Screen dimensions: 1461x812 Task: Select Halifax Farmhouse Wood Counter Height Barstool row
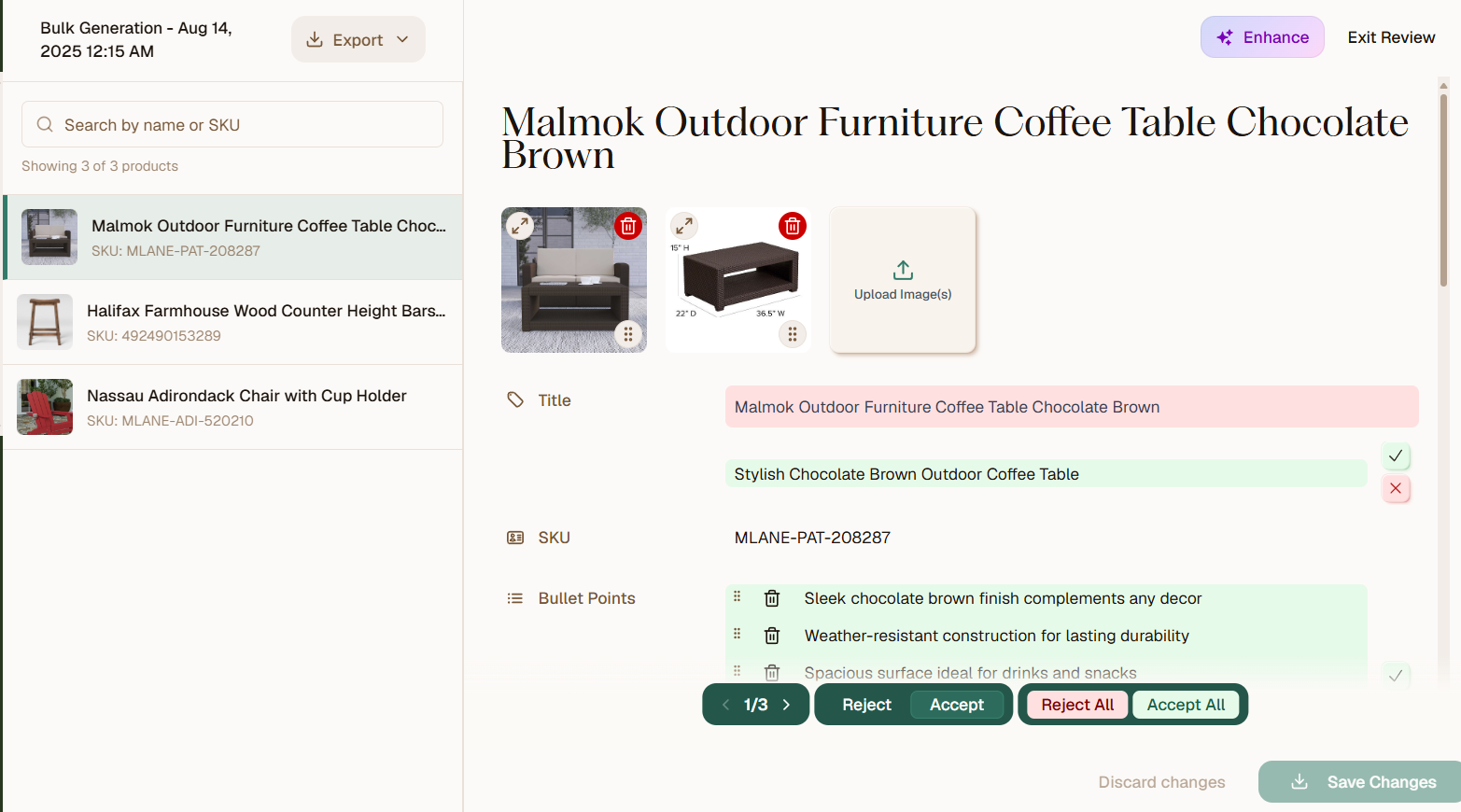coord(233,322)
